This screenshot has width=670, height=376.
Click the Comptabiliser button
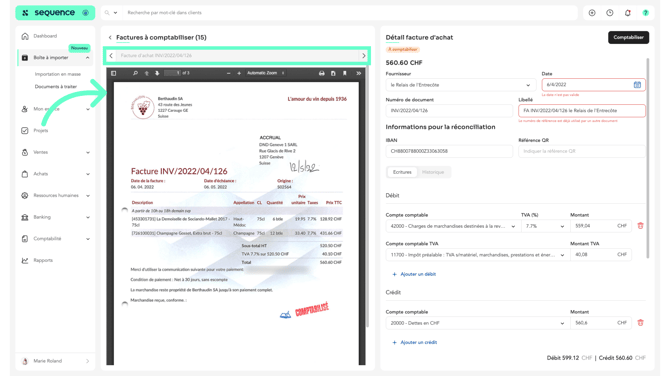(628, 37)
